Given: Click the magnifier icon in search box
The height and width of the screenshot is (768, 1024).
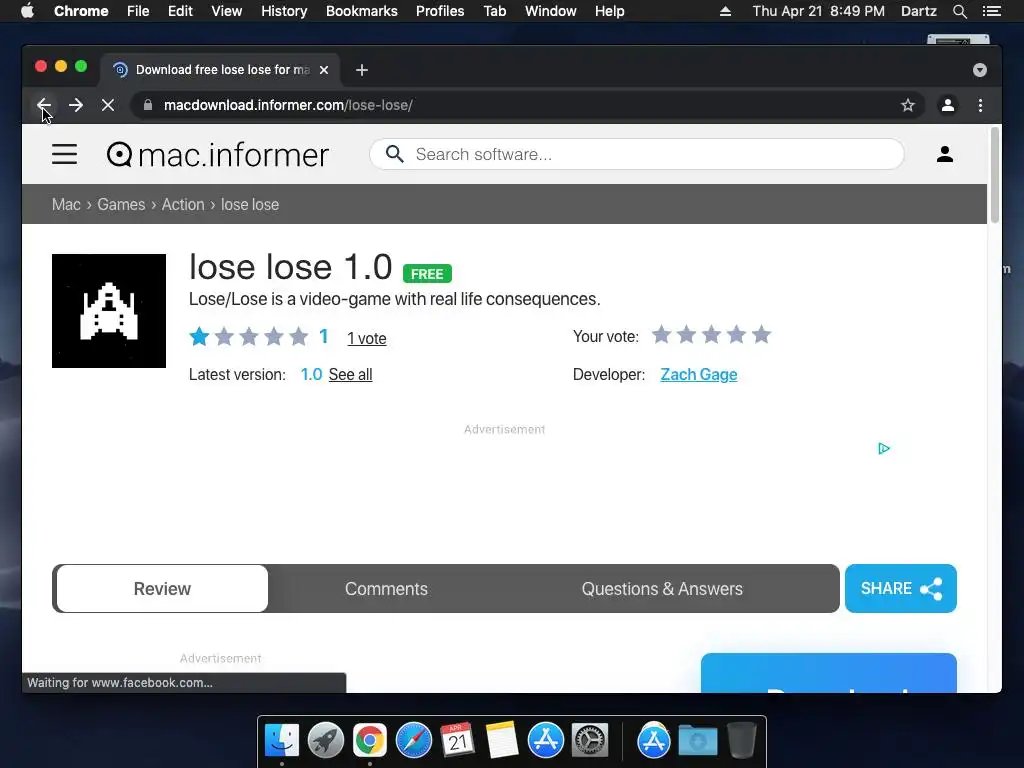Looking at the screenshot, I should coord(394,154).
